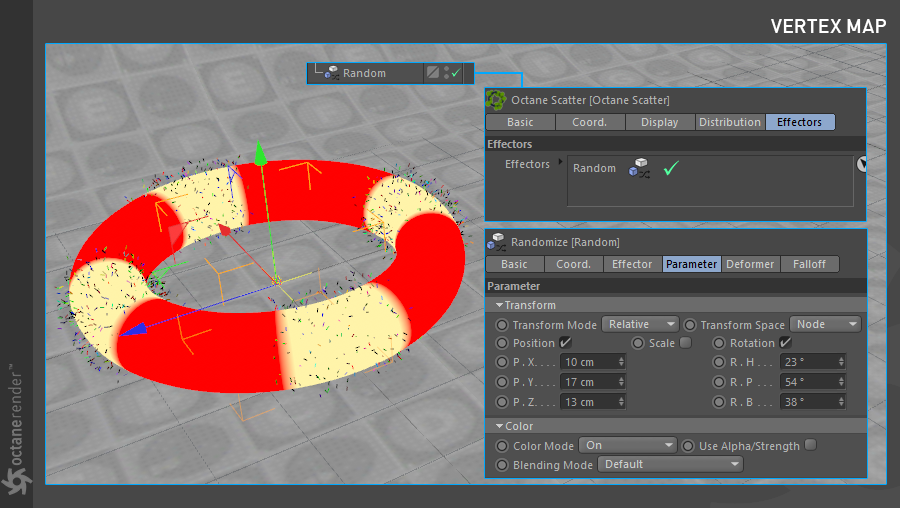Switch to the Distribution tab
Screen dimensions: 900x508
(x=729, y=122)
